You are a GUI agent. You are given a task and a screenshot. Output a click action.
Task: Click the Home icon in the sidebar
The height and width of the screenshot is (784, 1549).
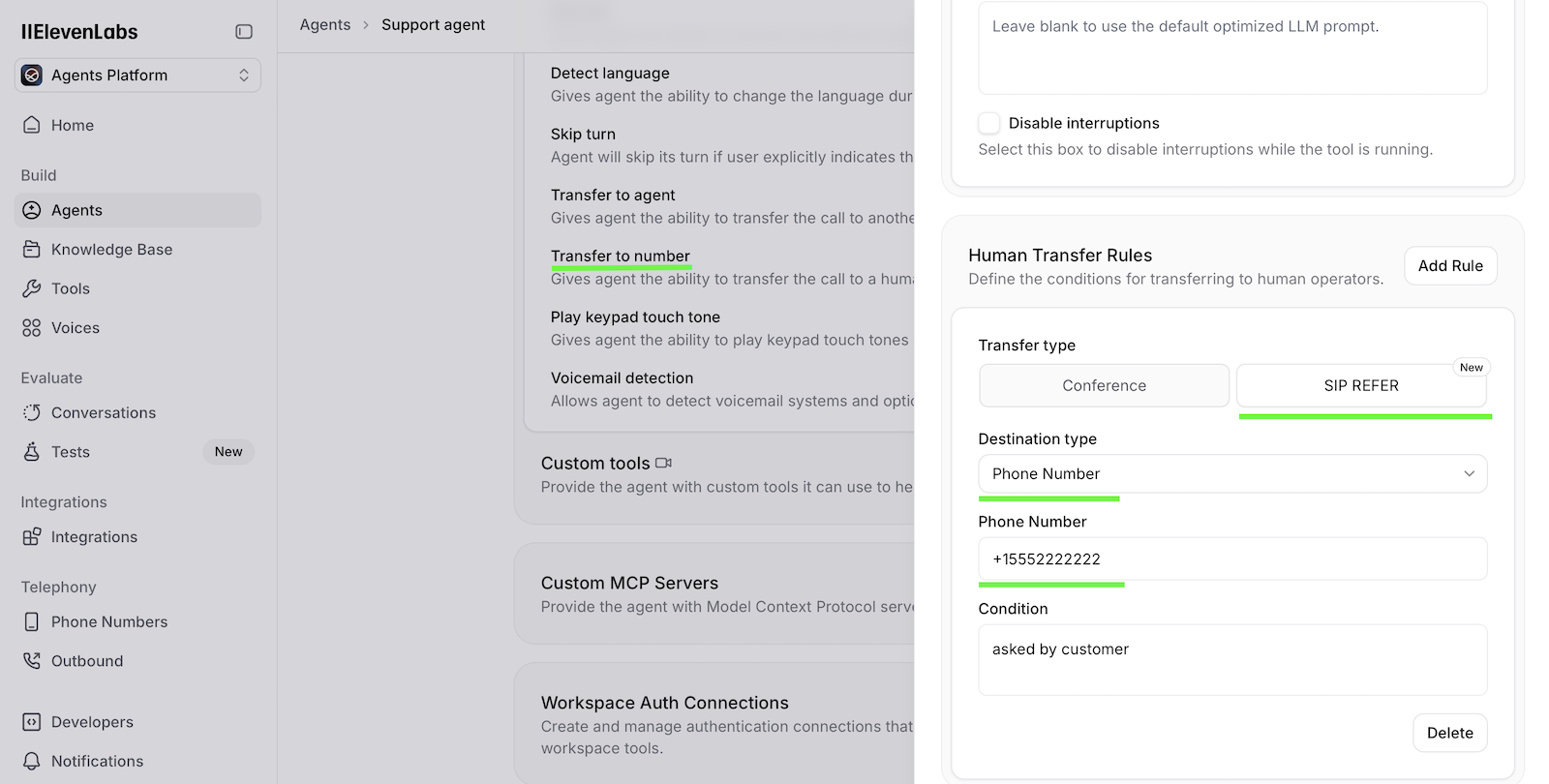32,125
